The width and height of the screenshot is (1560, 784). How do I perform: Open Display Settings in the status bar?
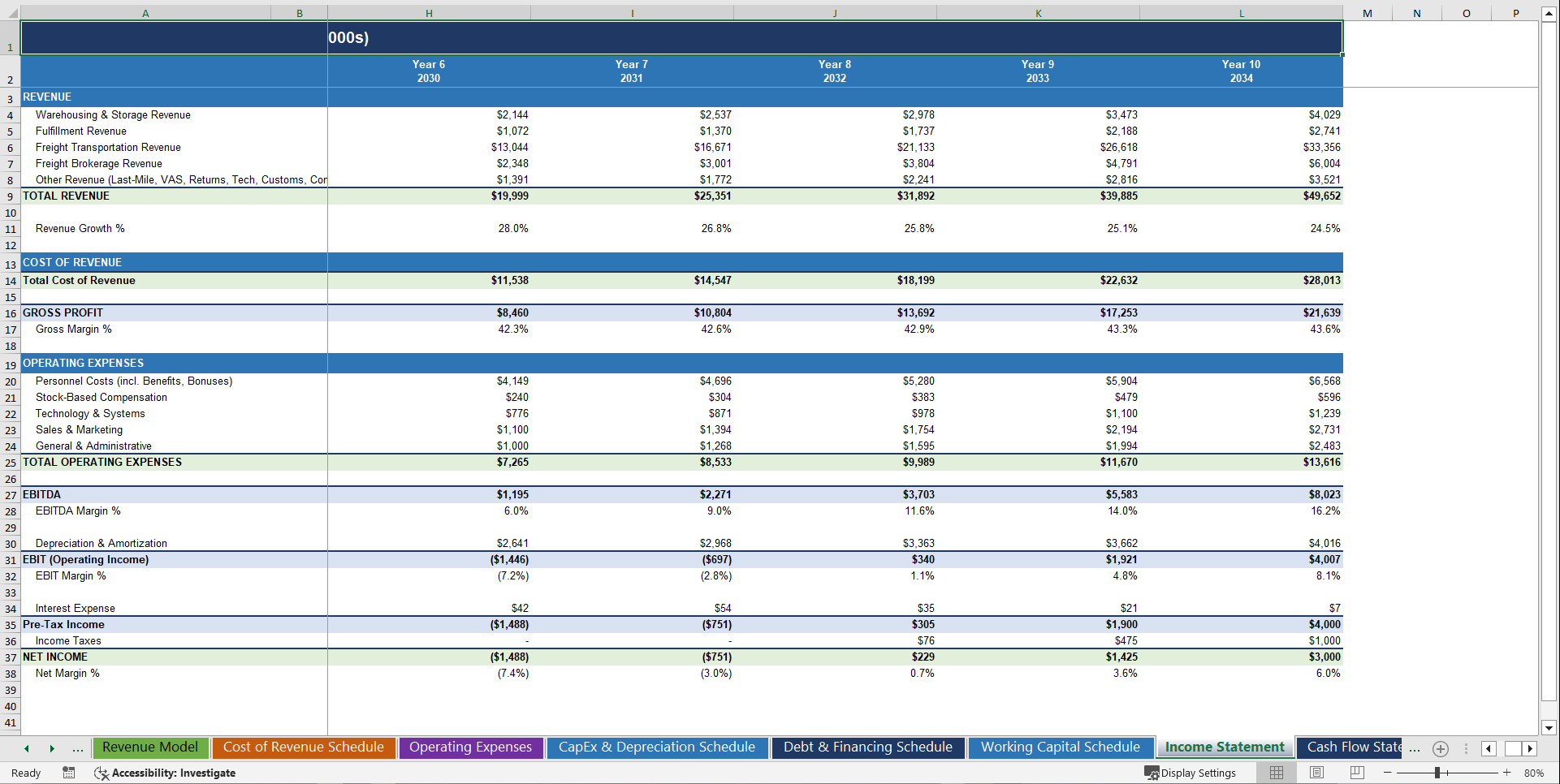click(1191, 773)
